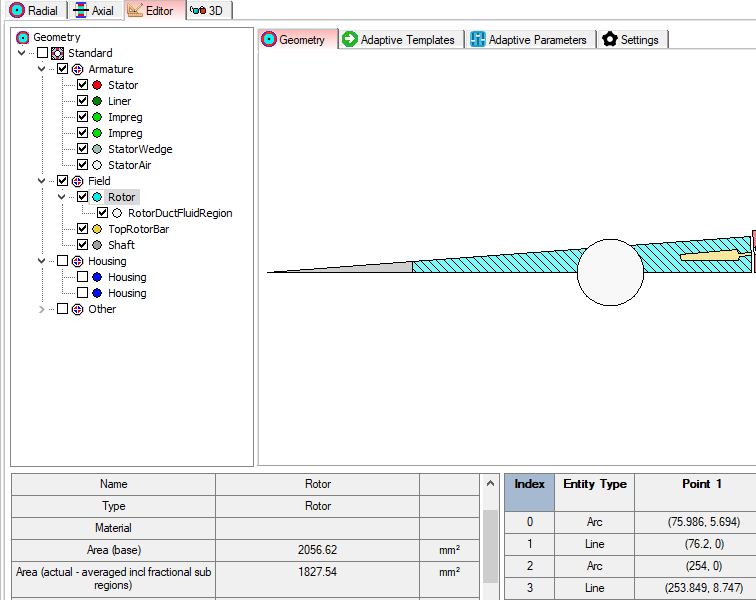Click the Index column header
This screenshot has width=756, height=600.
529,492
